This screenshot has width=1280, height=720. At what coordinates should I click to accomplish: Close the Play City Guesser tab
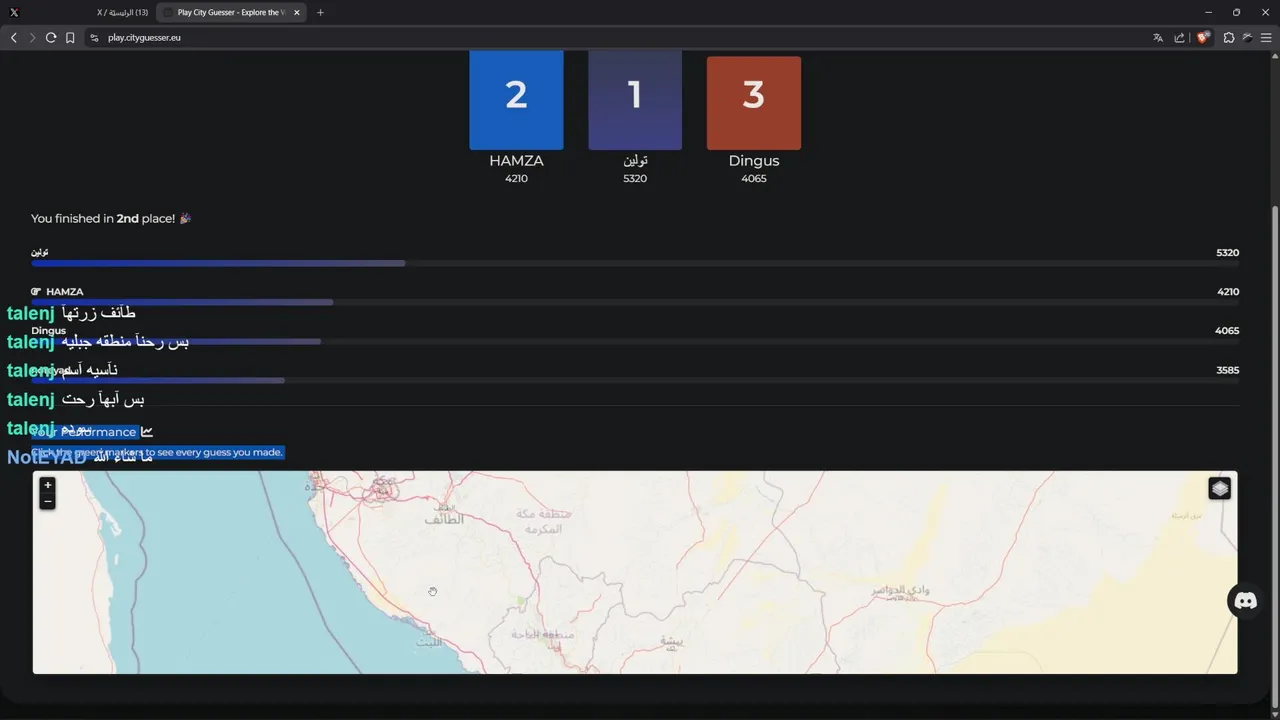pos(297,13)
